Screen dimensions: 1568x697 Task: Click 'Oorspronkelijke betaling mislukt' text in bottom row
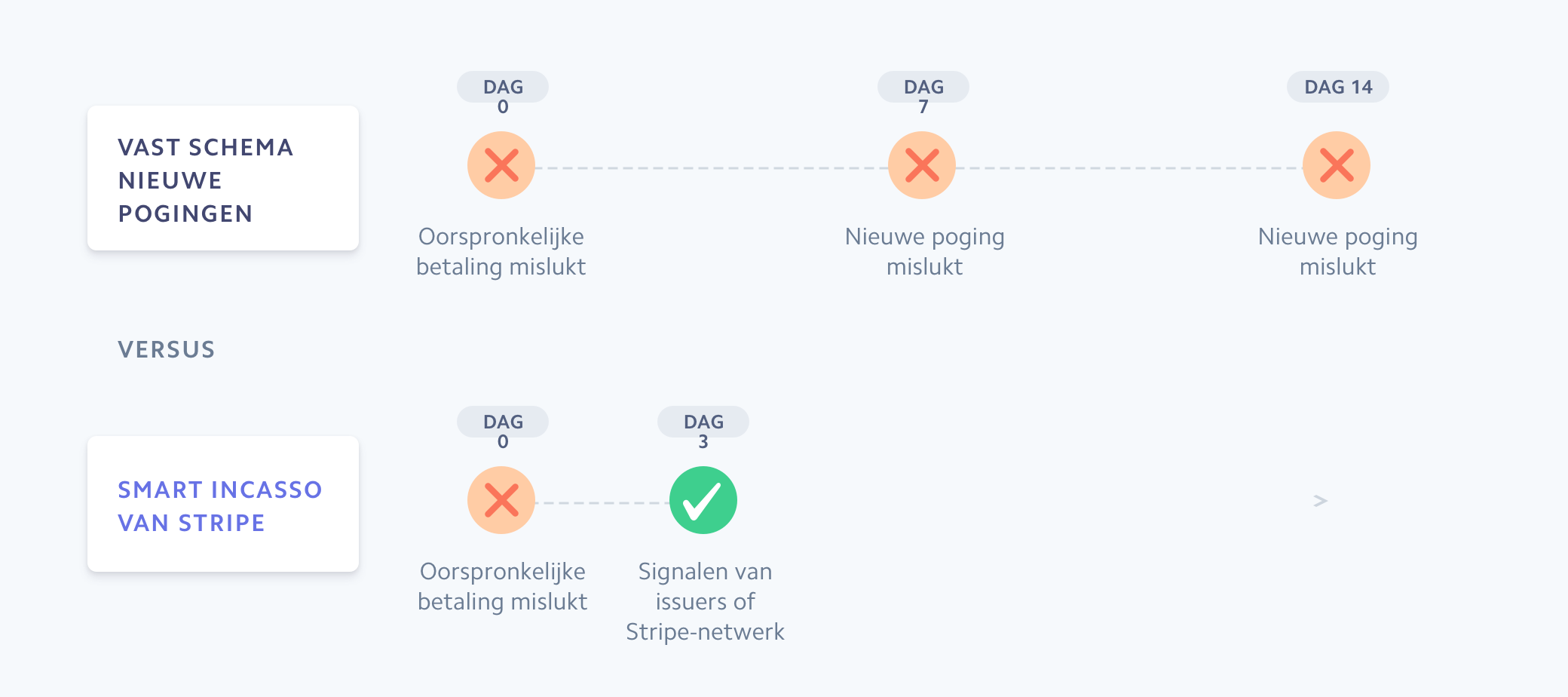point(503,586)
